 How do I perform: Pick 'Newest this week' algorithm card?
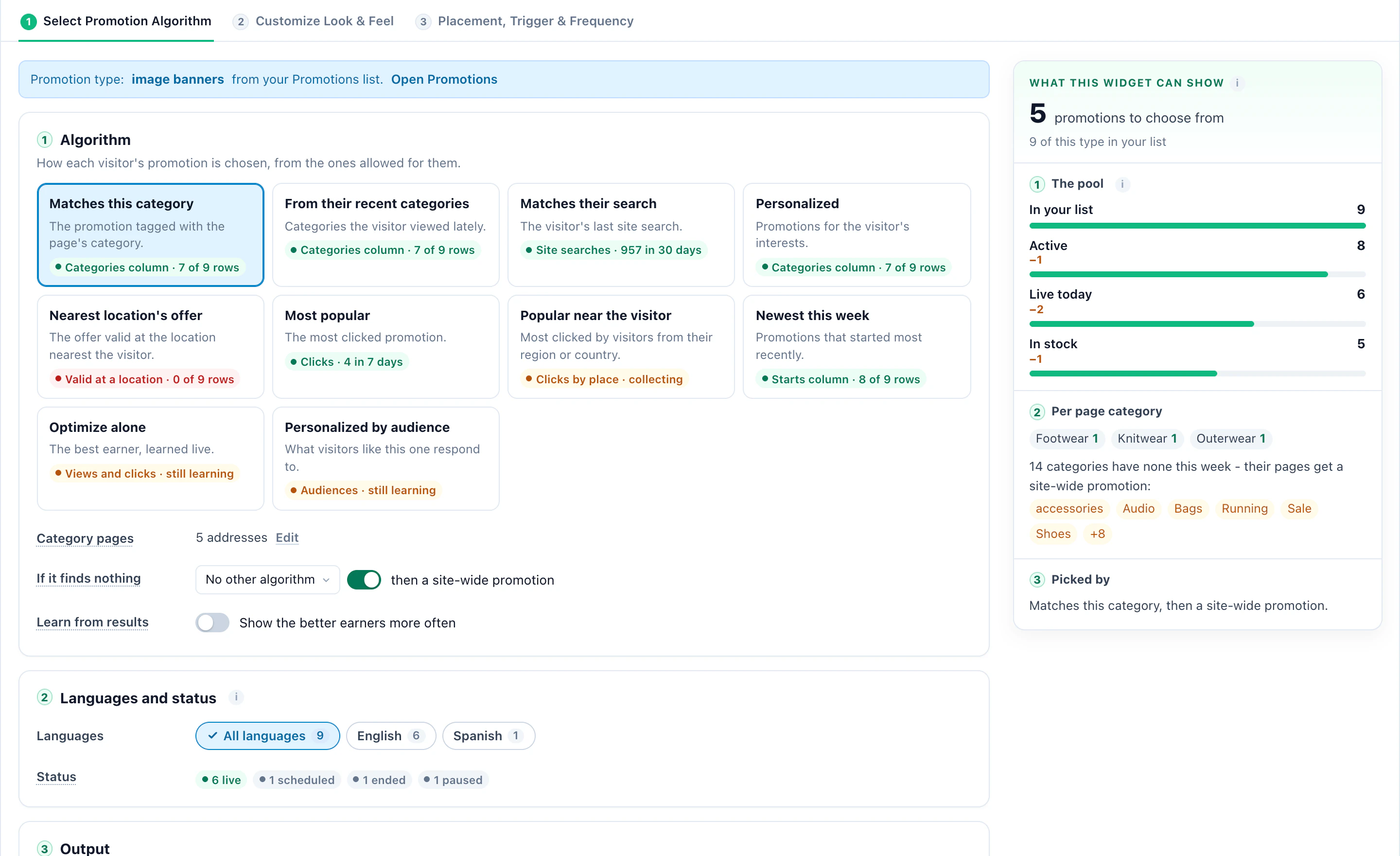coord(857,347)
